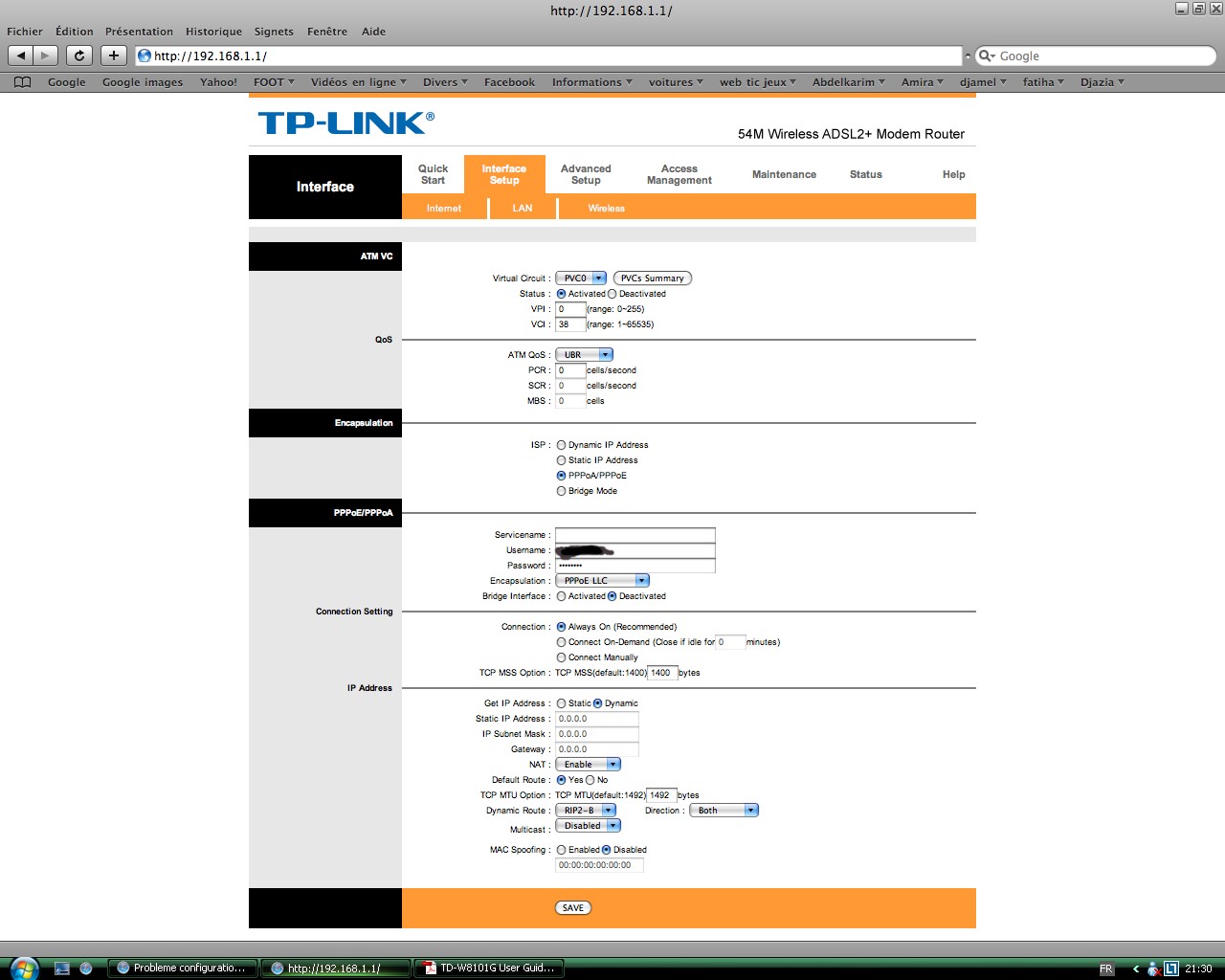Image resolution: width=1225 pixels, height=980 pixels.
Task: Open the Google images bookmark
Action: pyautogui.click(x=143, y=82)
